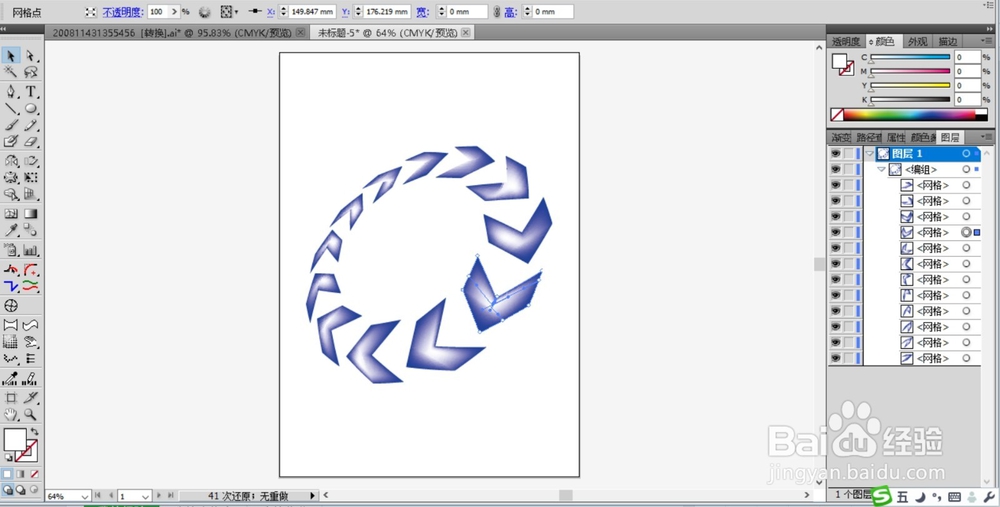Go to the next artboard arrow

pos(159,496)
